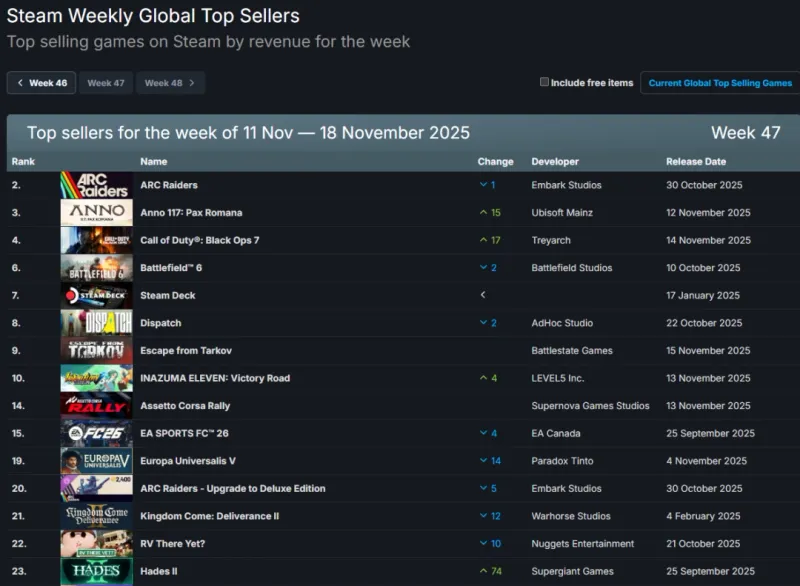This screenshot has width=800, height=586.
Task: Click the EA SPORTS FC 26 icon
Action: click(96, 433)
